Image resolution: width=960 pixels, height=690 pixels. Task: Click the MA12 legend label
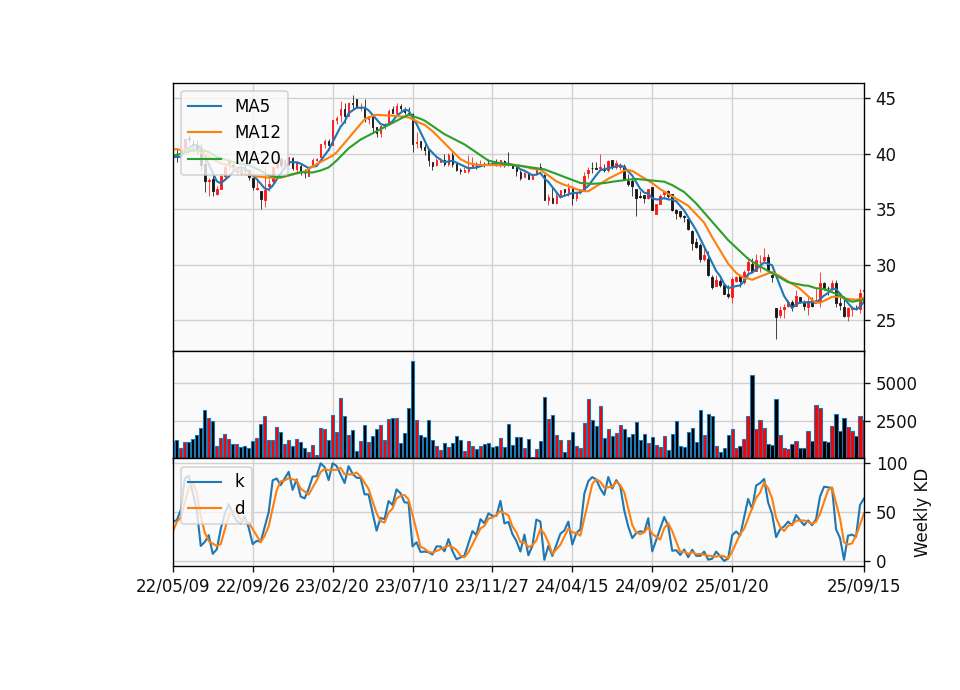[x=257, y=132]
